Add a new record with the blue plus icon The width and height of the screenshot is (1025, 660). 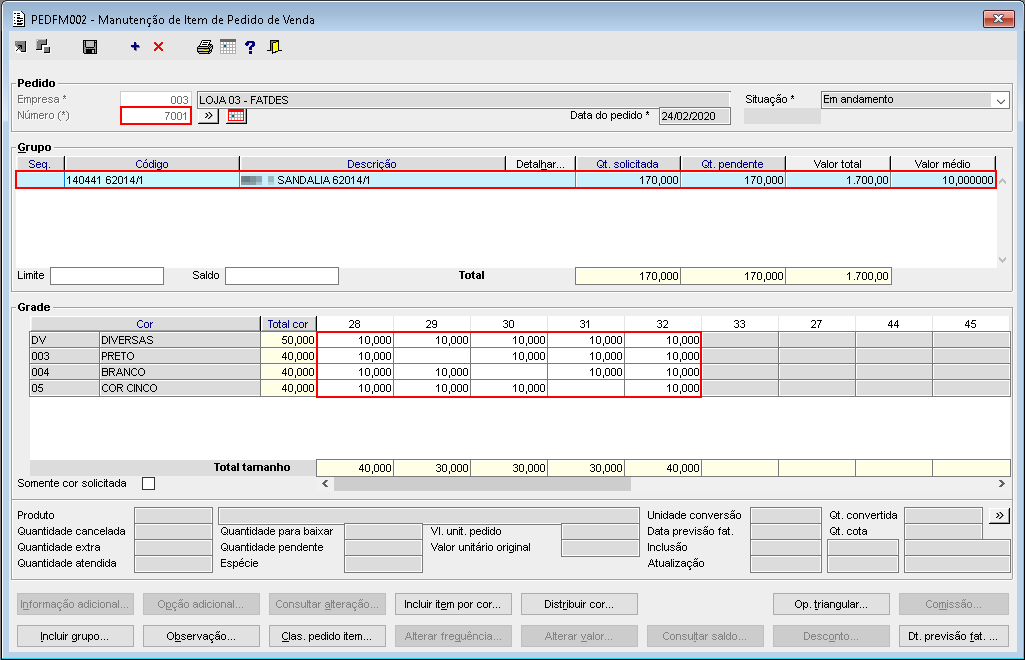135,46
